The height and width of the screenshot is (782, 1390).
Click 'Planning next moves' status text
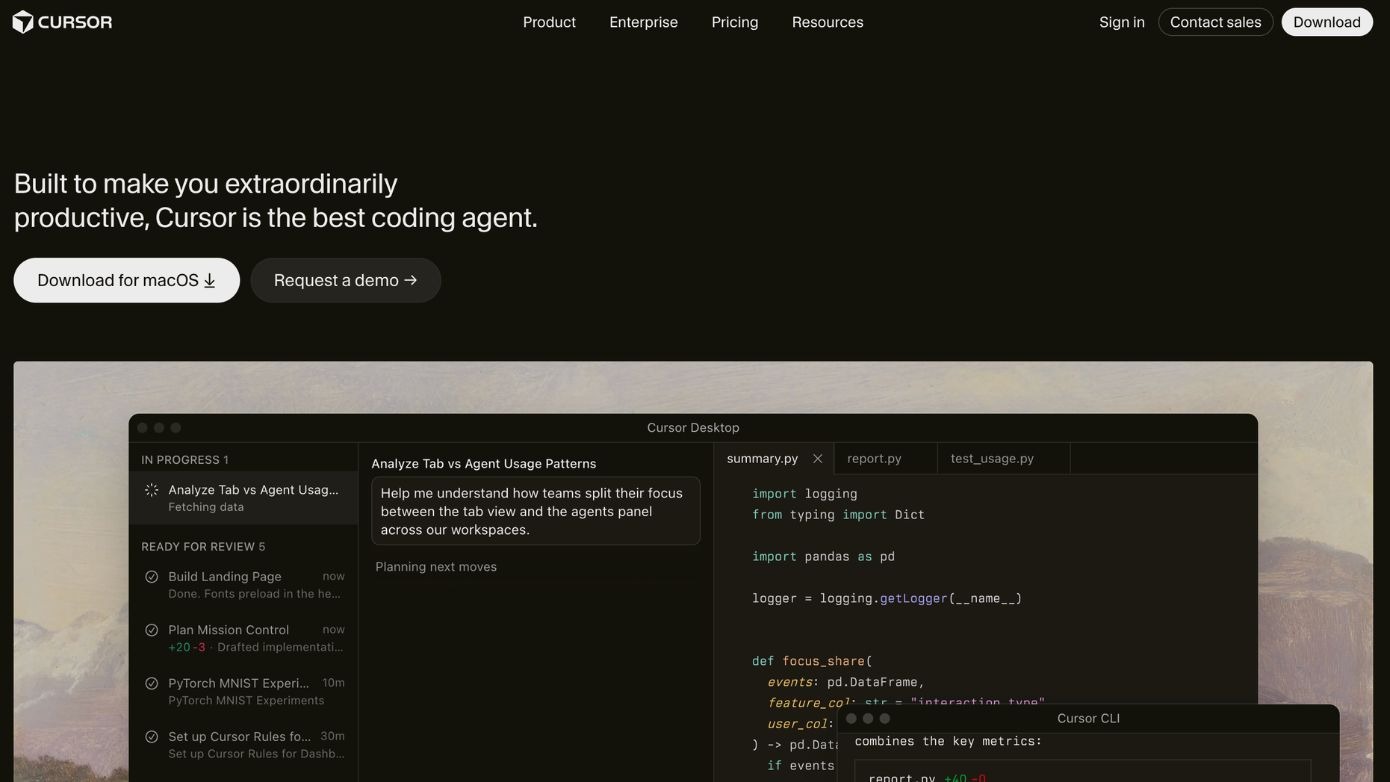pos(436,567)
